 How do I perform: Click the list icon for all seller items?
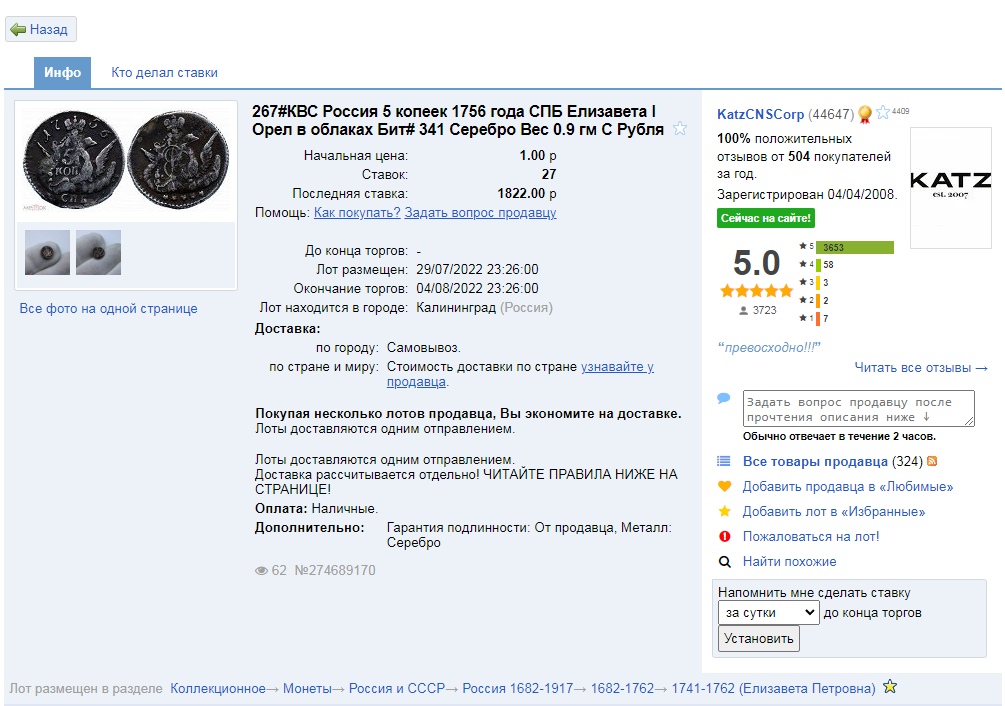(x=725, y=462)
